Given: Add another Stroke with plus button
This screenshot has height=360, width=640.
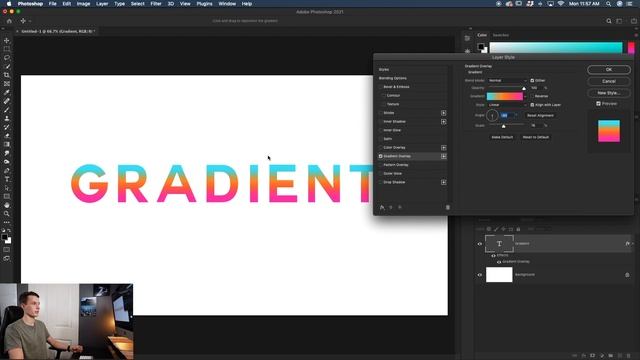Looking at the screenshot, I should [x=443, y=113].
